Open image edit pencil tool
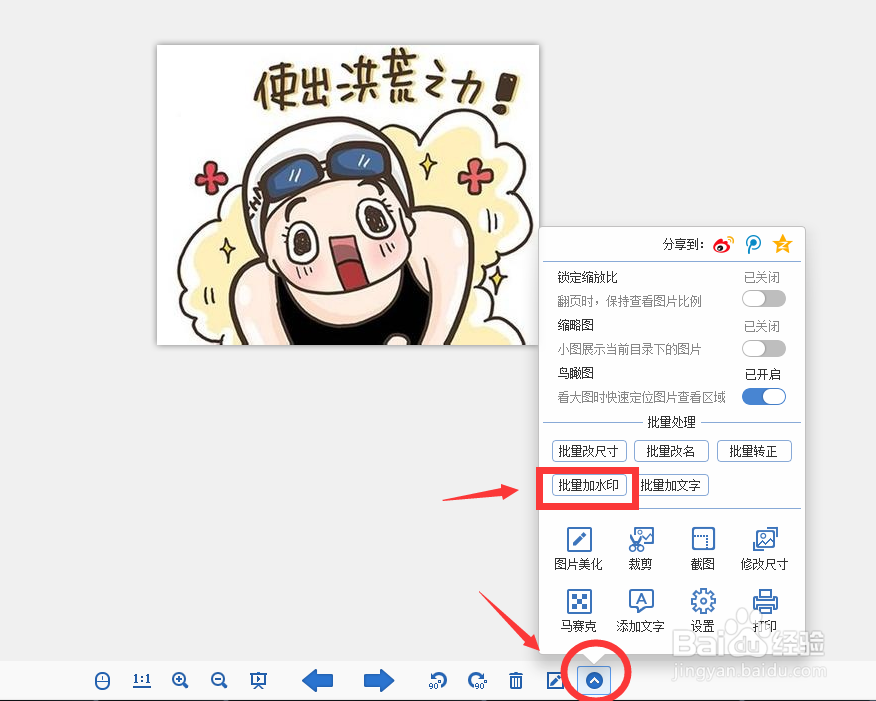Viewport: 876px width, 701px height. point(555,680)
